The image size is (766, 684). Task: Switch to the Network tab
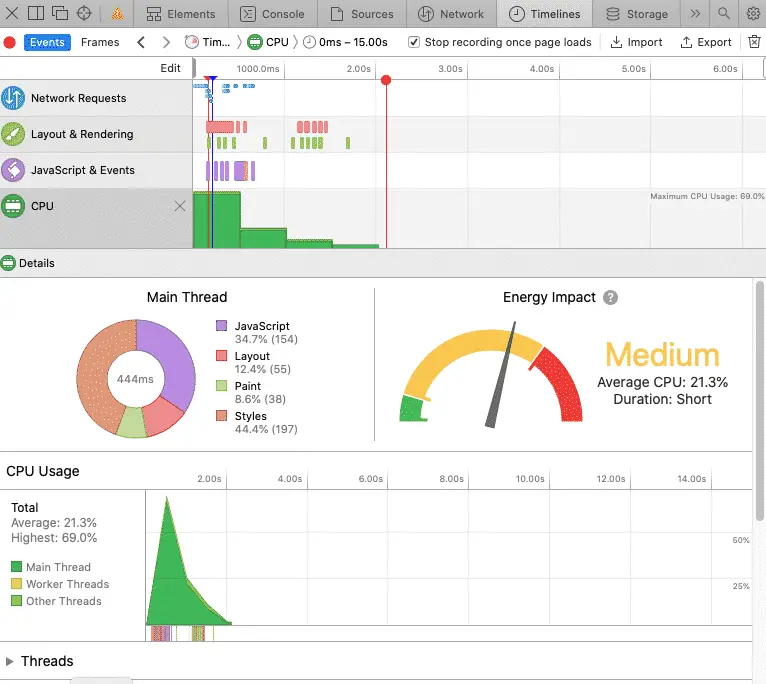(451, 14)
